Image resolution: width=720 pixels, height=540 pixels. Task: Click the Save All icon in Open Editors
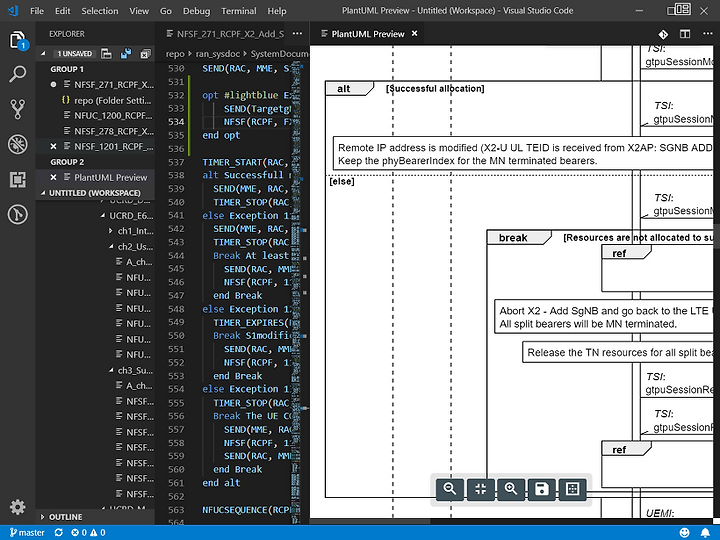click(x=125, y=54)
